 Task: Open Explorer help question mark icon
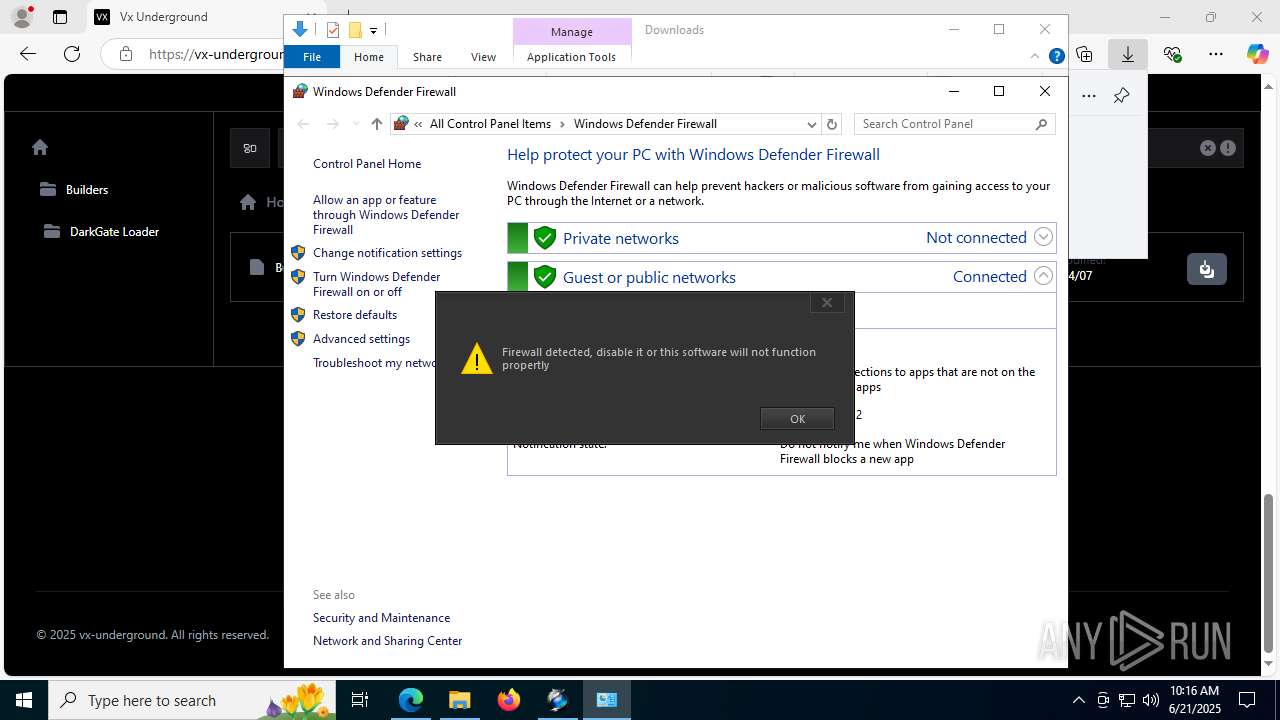click(1056, 57)
